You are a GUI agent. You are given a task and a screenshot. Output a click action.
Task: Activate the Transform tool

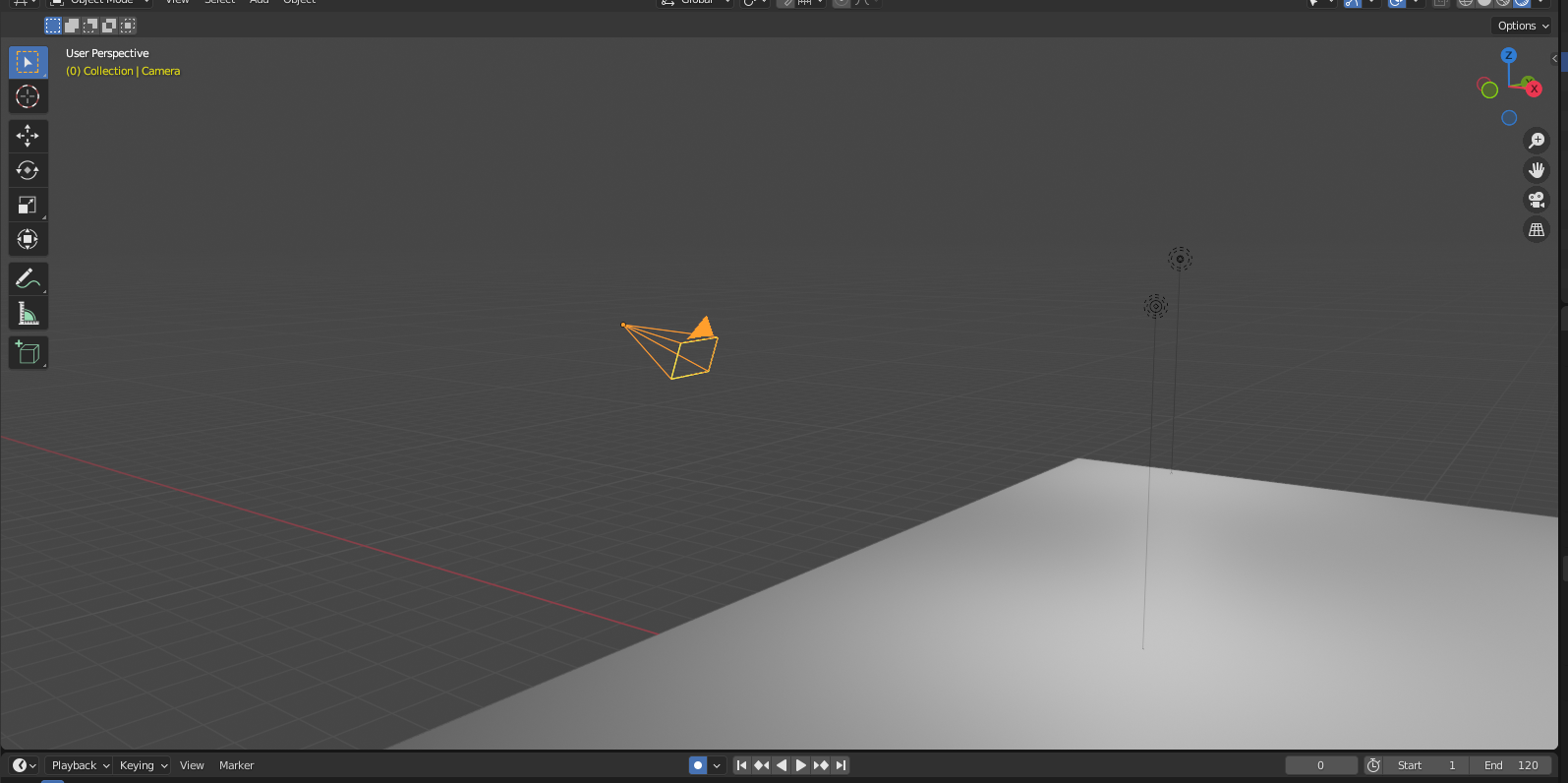point(28,239)
